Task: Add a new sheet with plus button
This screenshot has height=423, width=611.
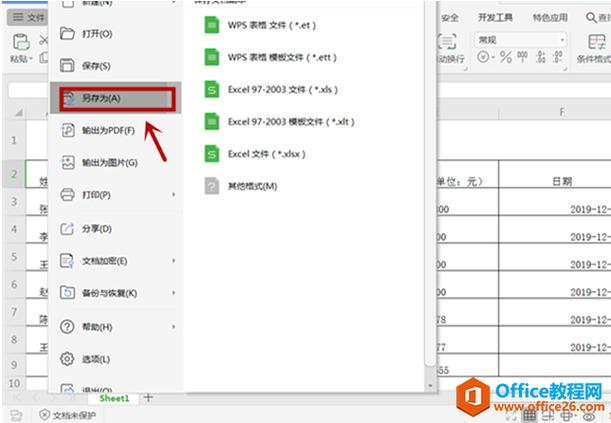Action: [148, 398]
